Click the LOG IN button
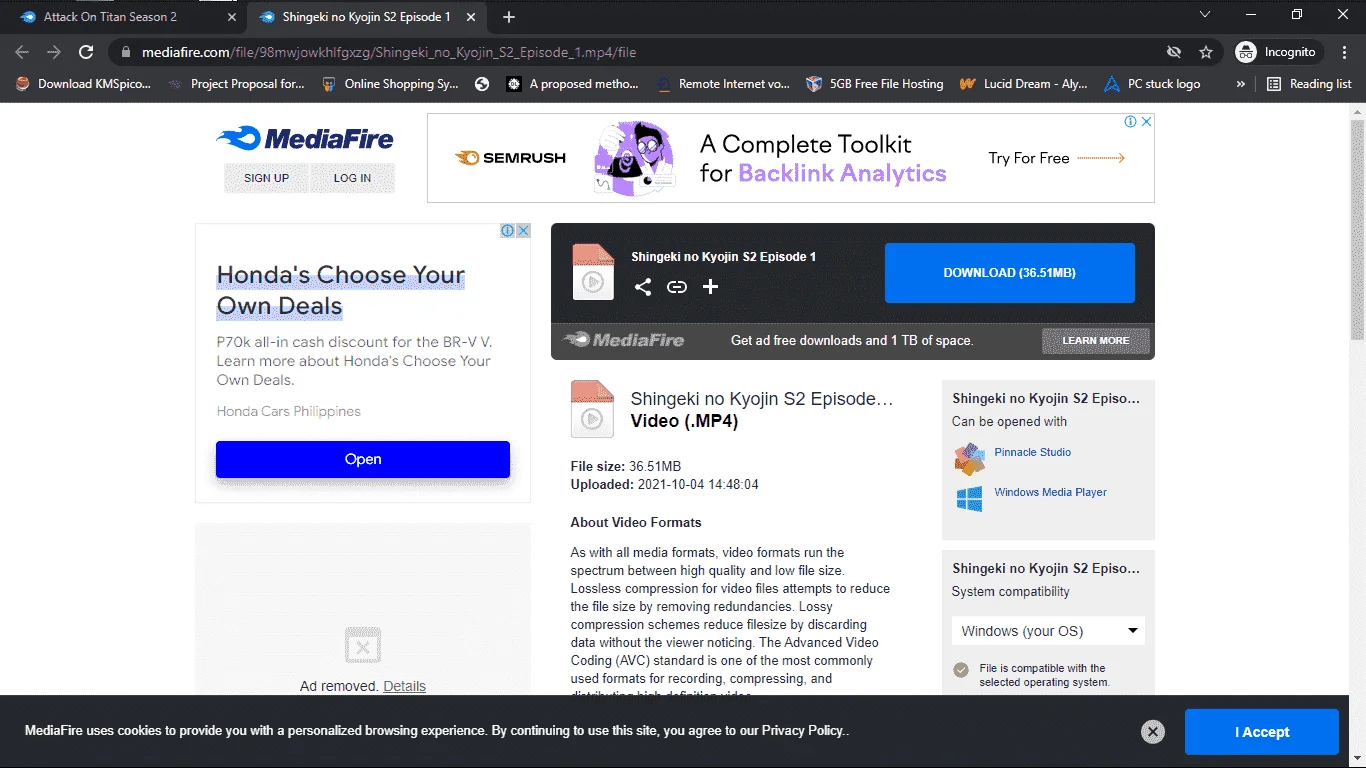1366x768 pixels. (352, 178)
